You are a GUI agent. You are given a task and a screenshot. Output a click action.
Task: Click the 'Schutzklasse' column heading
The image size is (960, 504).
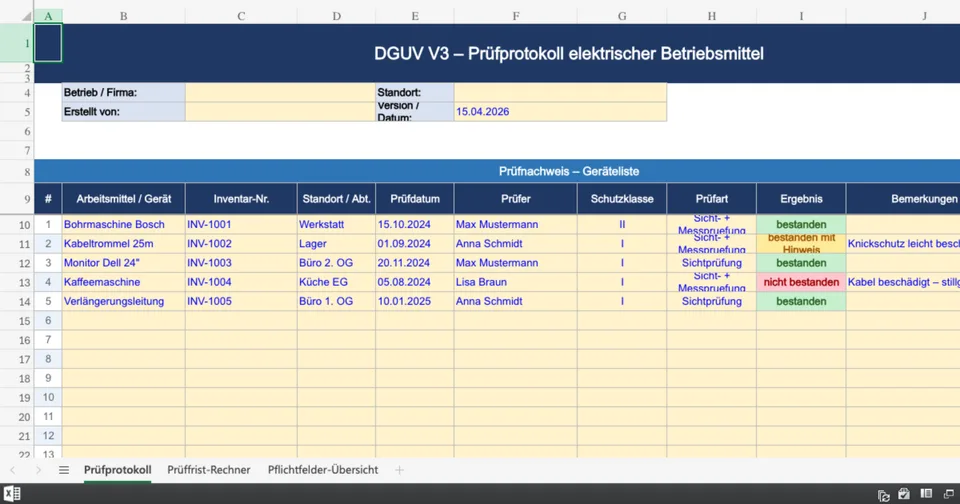(x=622, y=199)
